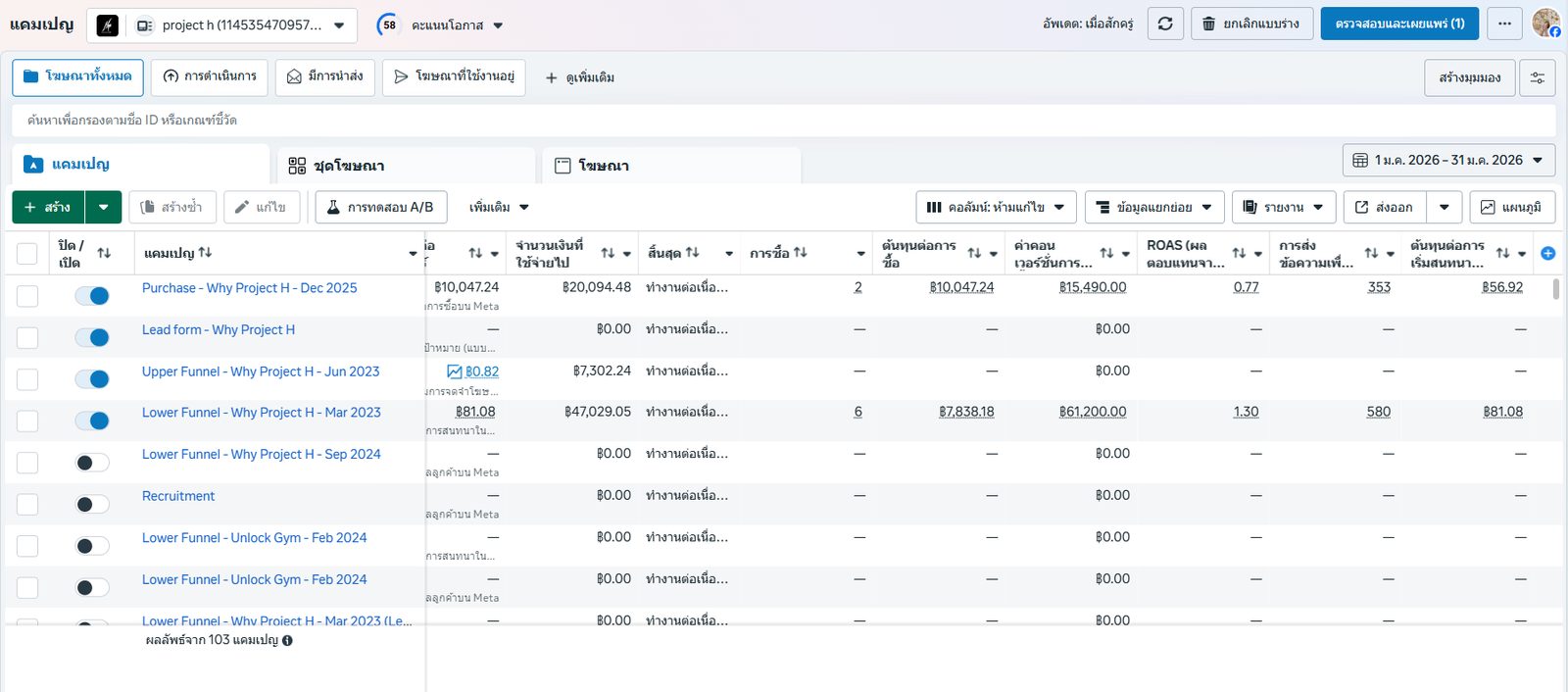Open the three-dots more options menu
Viewport: 1568px width, 692px height.
click(x=1504, y=24)
